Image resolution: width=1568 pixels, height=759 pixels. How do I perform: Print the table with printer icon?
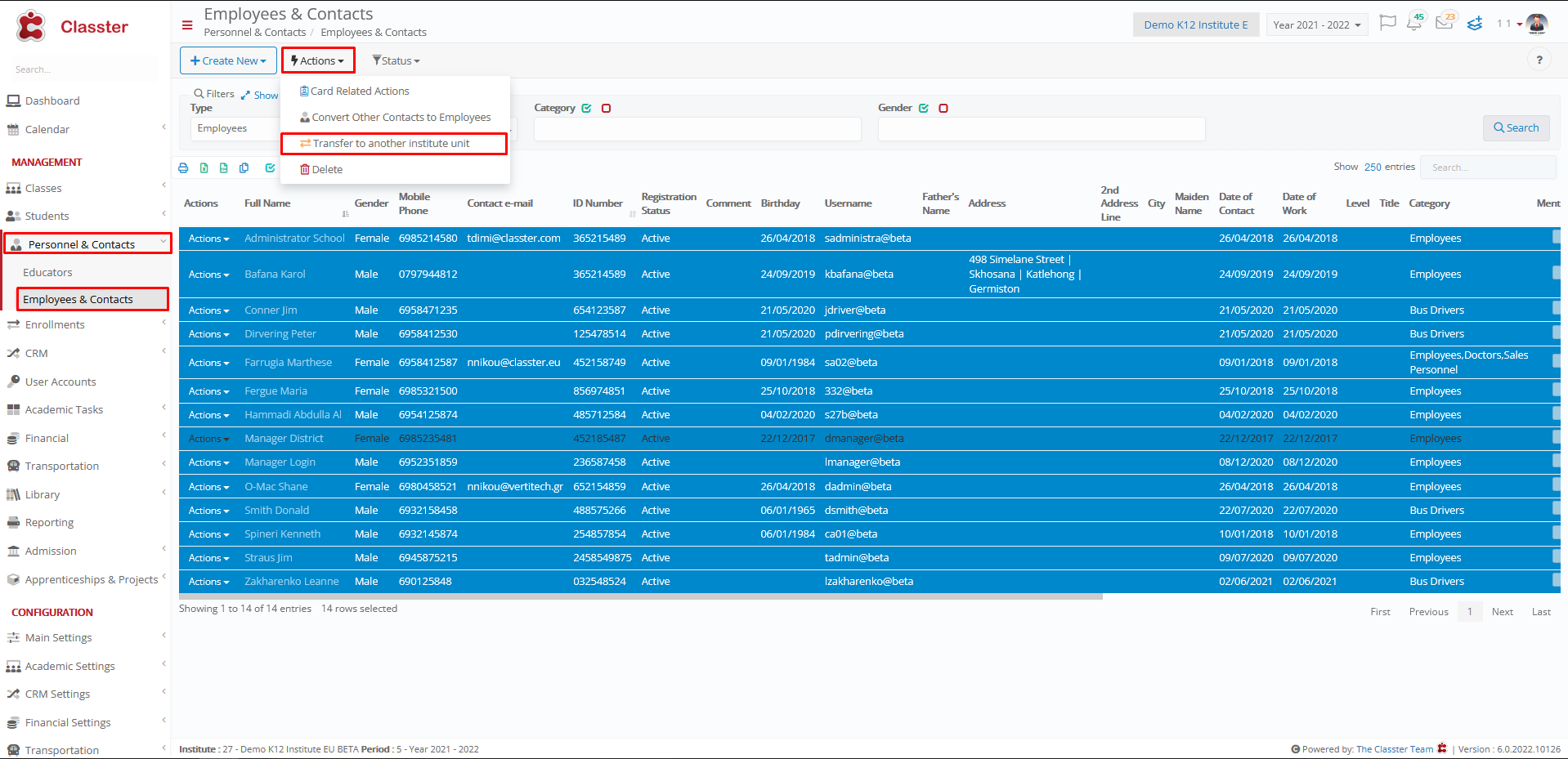[183, 168]
